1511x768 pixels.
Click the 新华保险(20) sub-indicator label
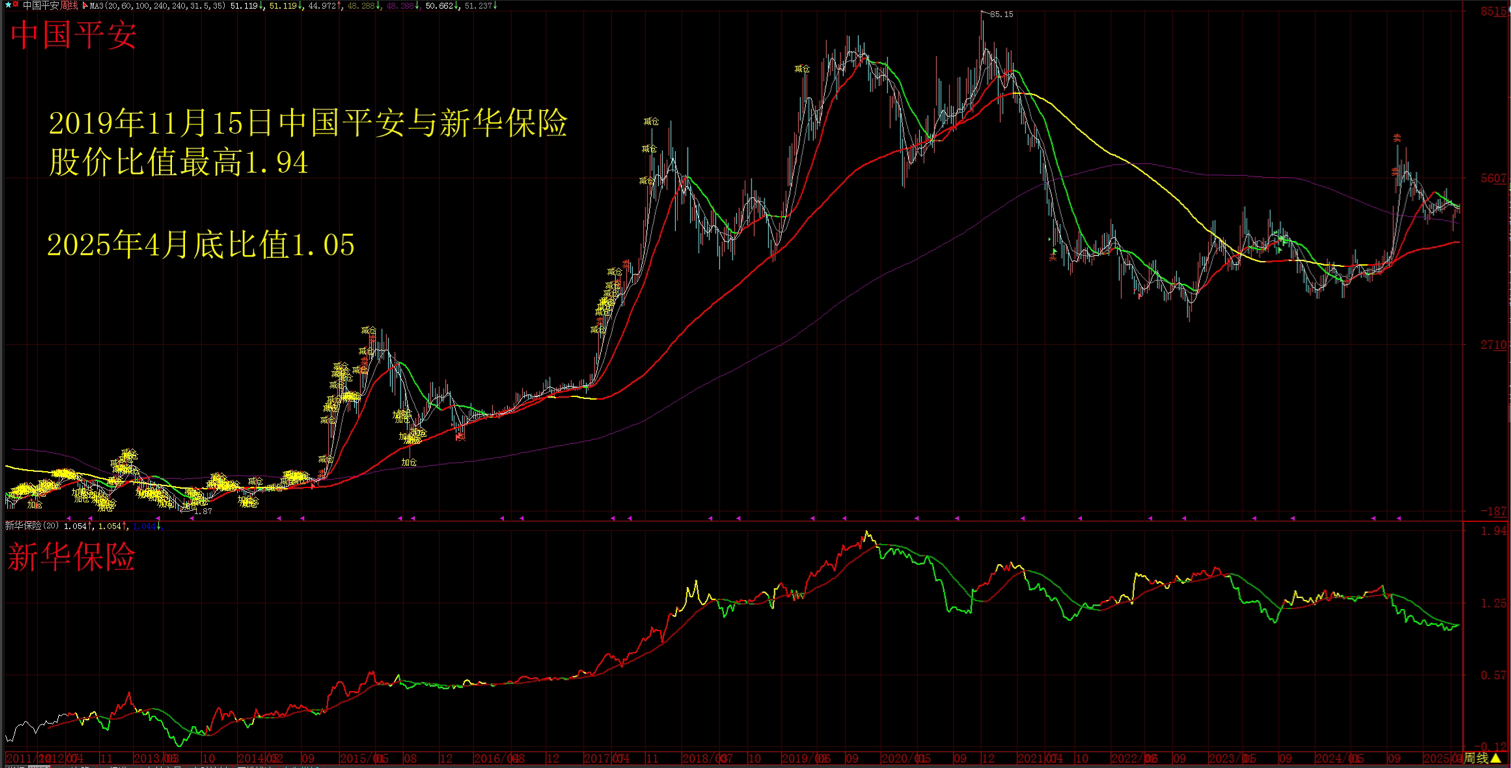(32, 526)
